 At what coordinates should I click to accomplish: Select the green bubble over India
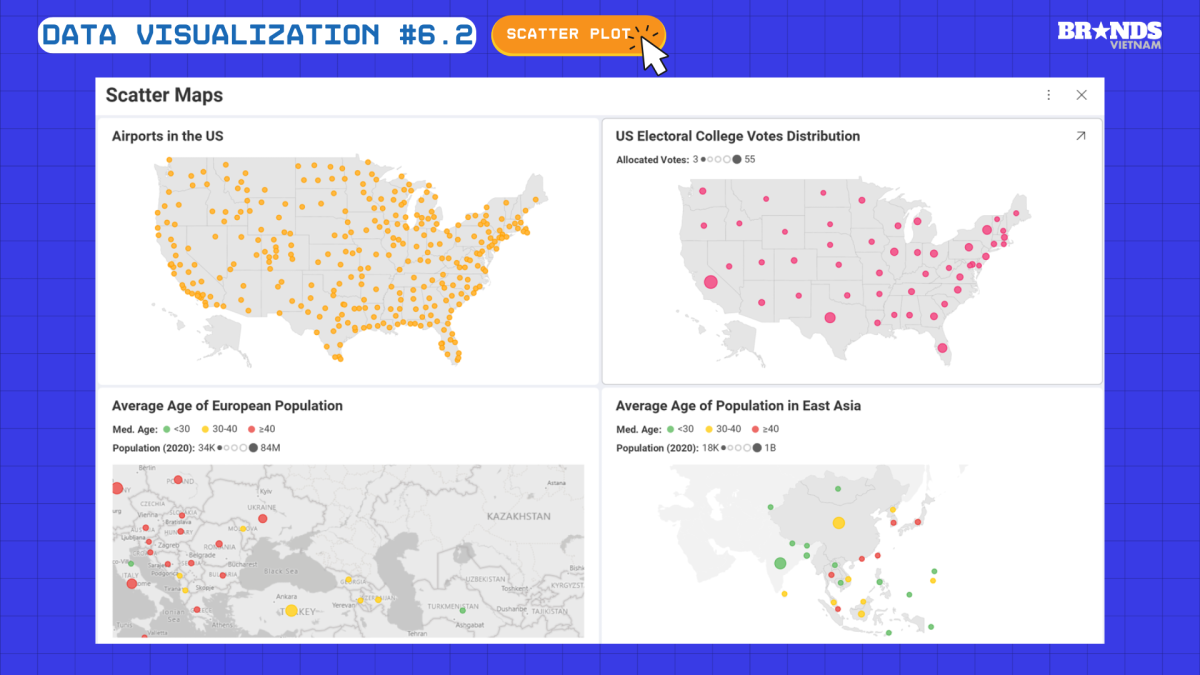coord(780,564)
